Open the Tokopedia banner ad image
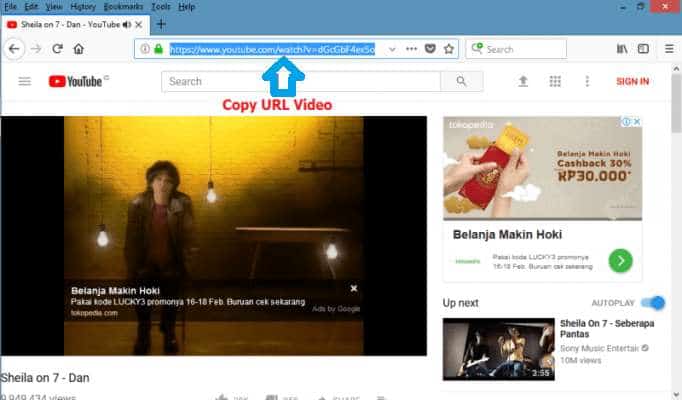 (x=542, y=168)
